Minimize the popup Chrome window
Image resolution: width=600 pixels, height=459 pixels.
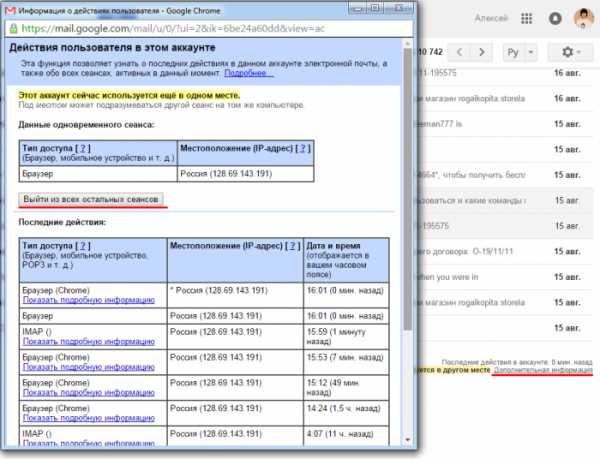tap(359, 8)
